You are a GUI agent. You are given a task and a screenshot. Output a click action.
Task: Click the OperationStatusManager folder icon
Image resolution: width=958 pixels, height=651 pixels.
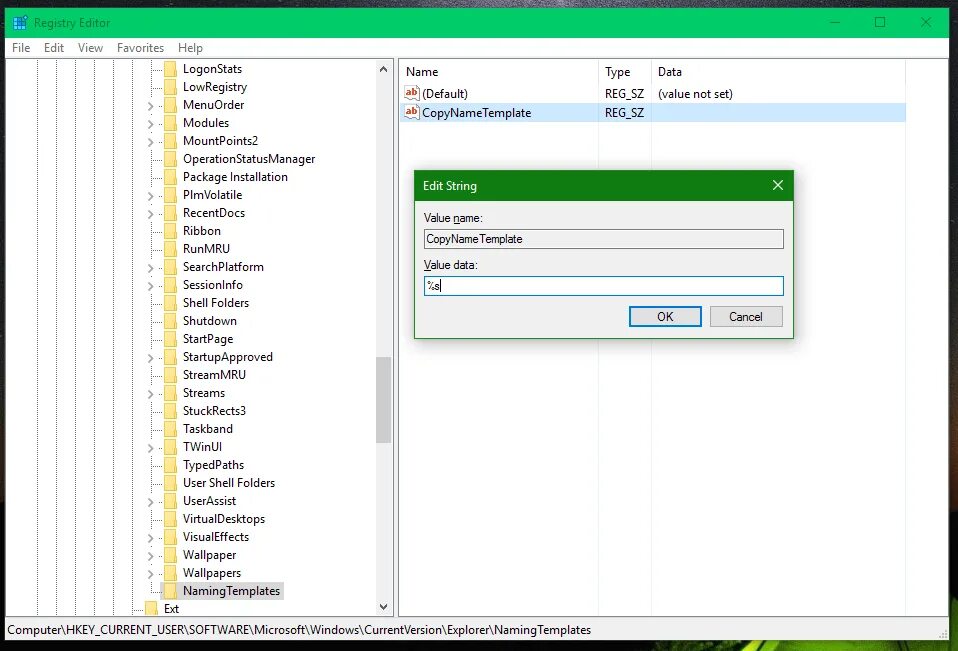point(170,159)
